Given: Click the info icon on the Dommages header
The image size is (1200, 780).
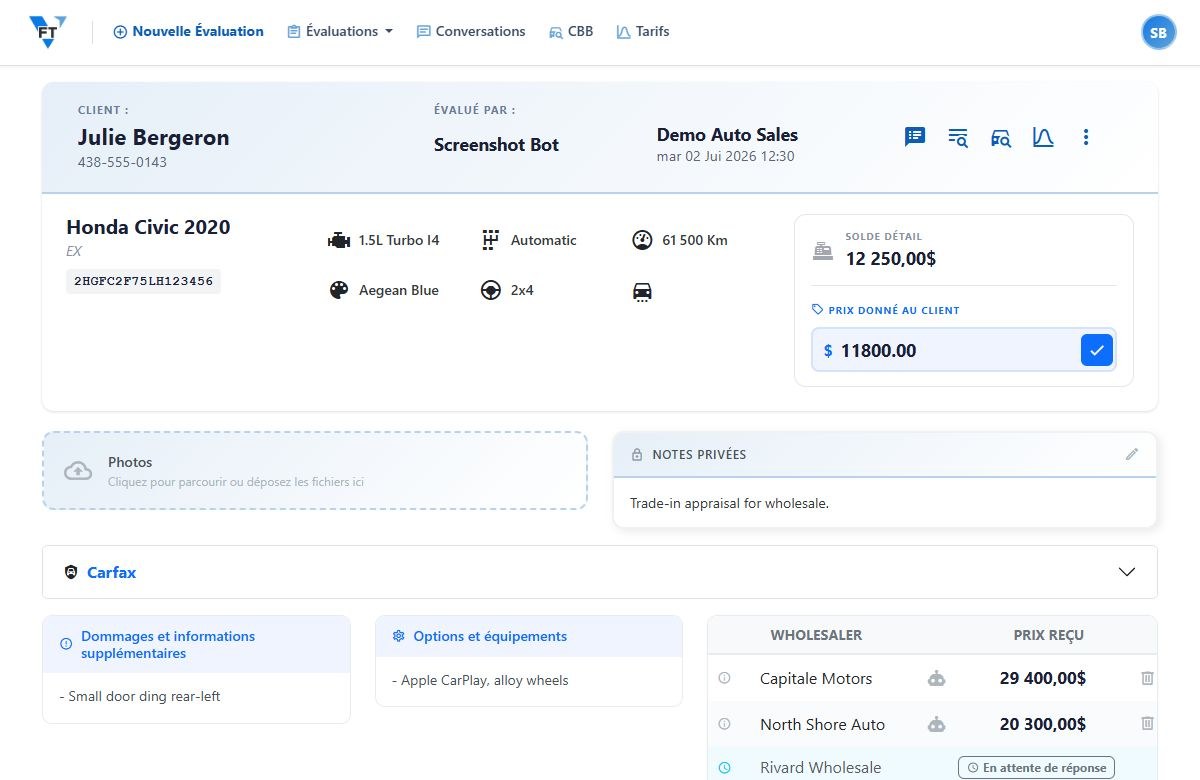Looking at the screenshot, I should (66, 644).
